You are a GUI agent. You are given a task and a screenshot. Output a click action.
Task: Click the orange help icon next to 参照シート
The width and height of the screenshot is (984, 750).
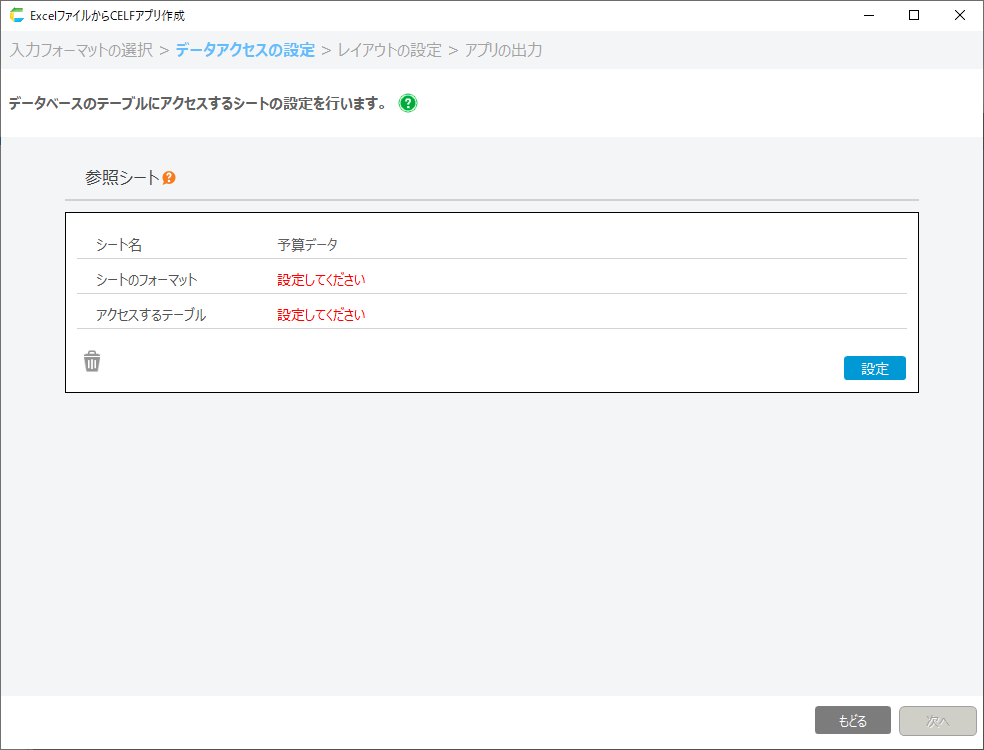tap(169, 178)
